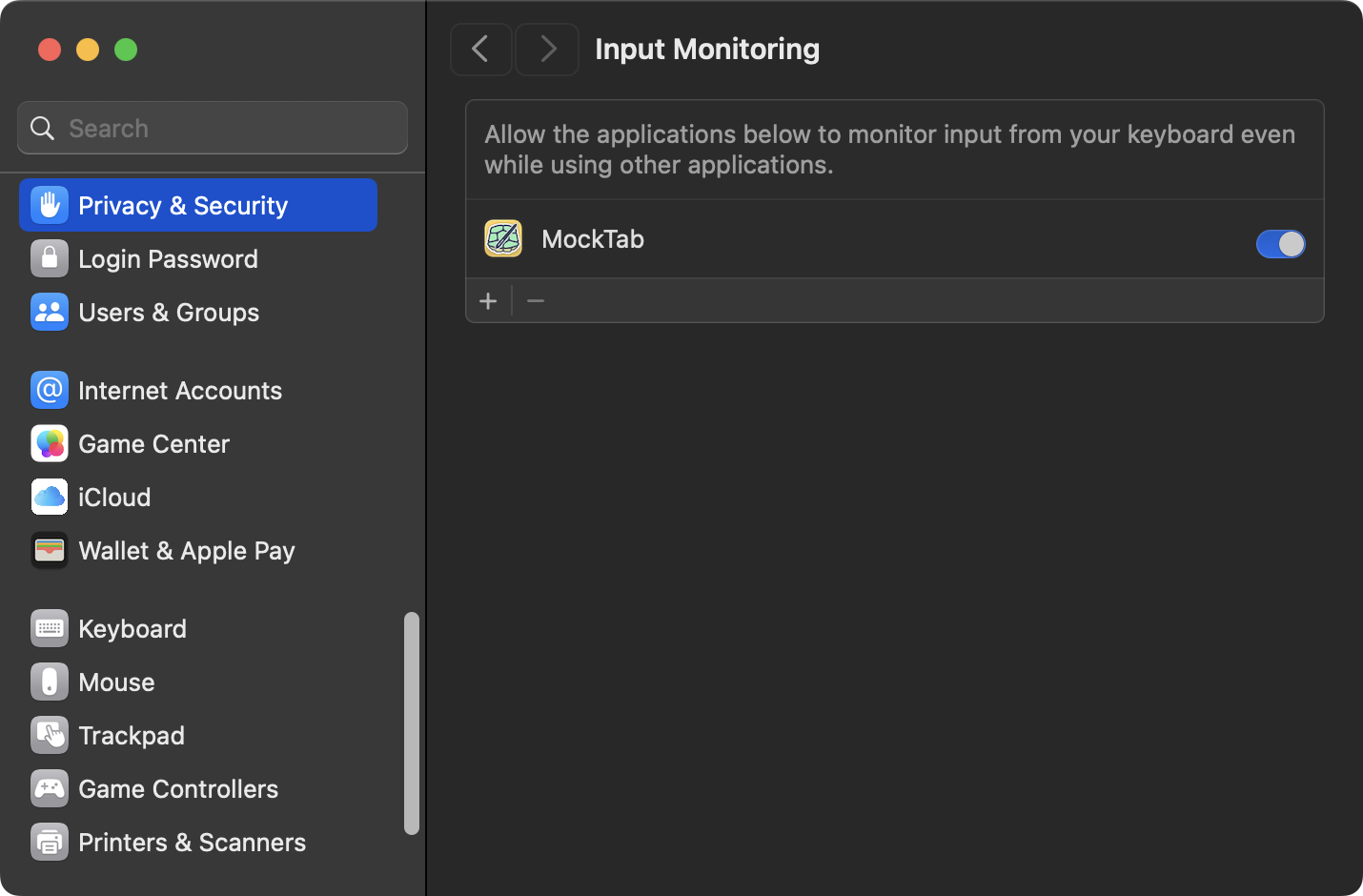Click the Privacy & Security hand icon
1363x896 pixels.
tap(50, 205)
